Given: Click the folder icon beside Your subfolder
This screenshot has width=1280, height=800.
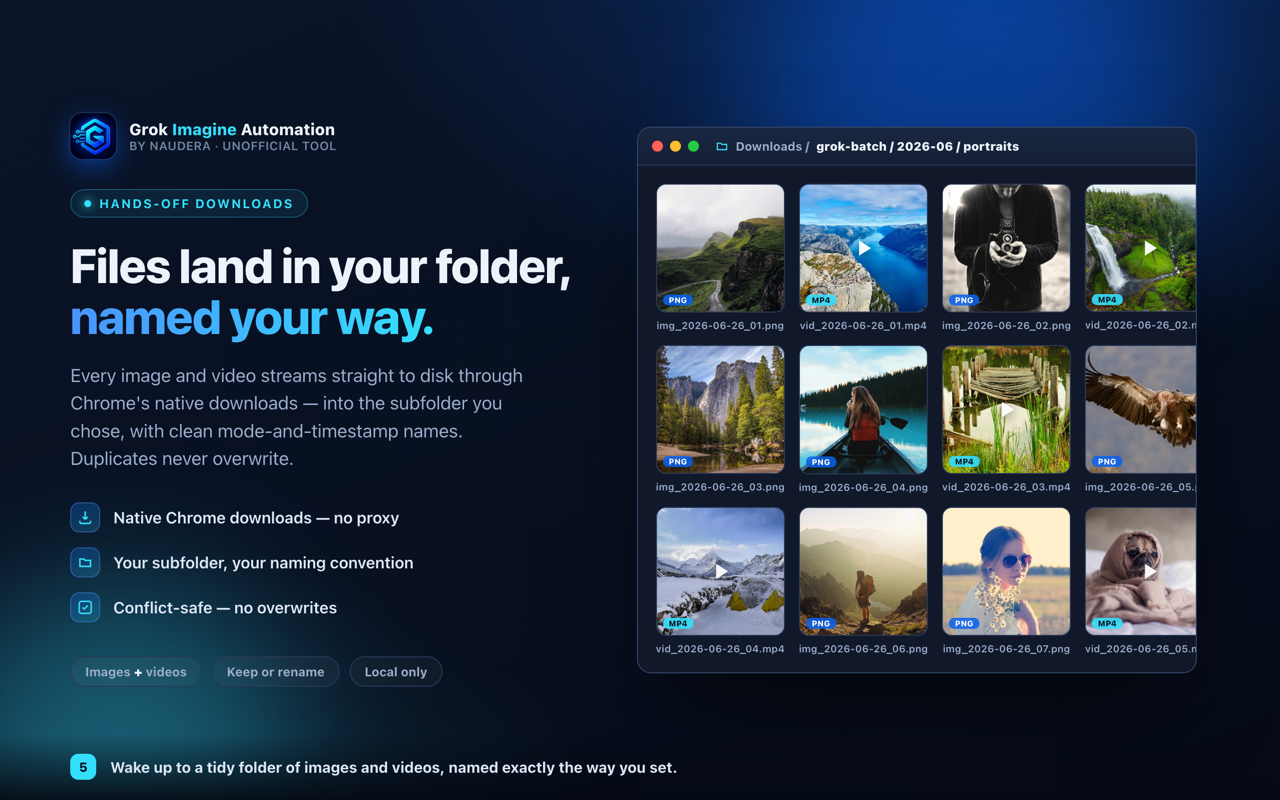Looking at the screenshot, I should (85, 562).
